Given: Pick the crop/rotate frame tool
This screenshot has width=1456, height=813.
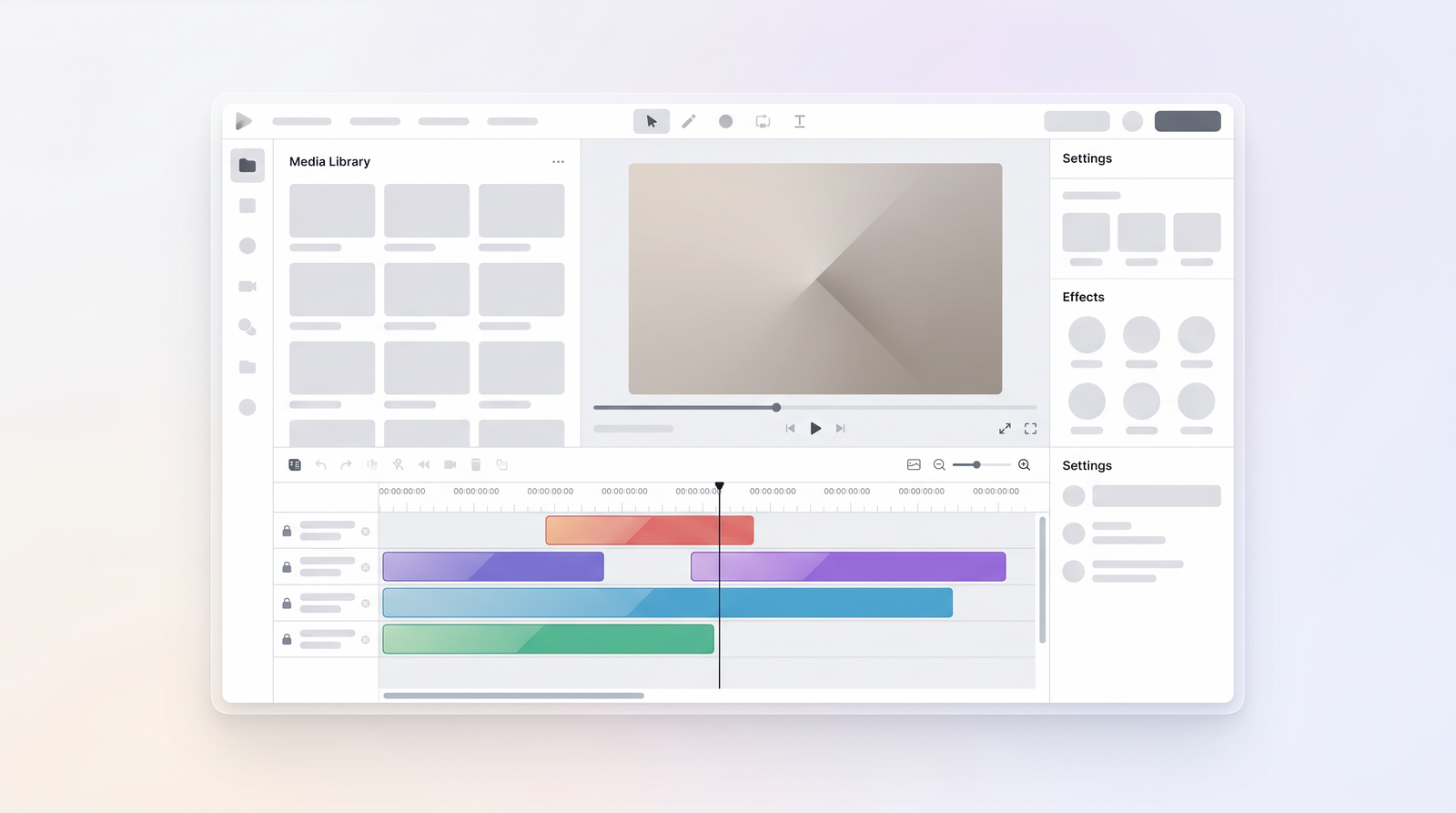Looking at the screenshot, I should point(763,121).
